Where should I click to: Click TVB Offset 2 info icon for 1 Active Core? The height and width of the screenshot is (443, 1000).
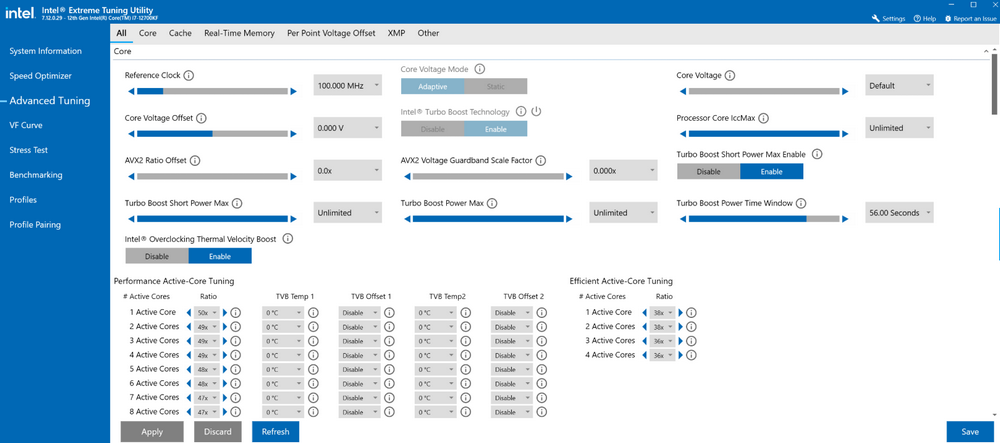pos(541,313)
